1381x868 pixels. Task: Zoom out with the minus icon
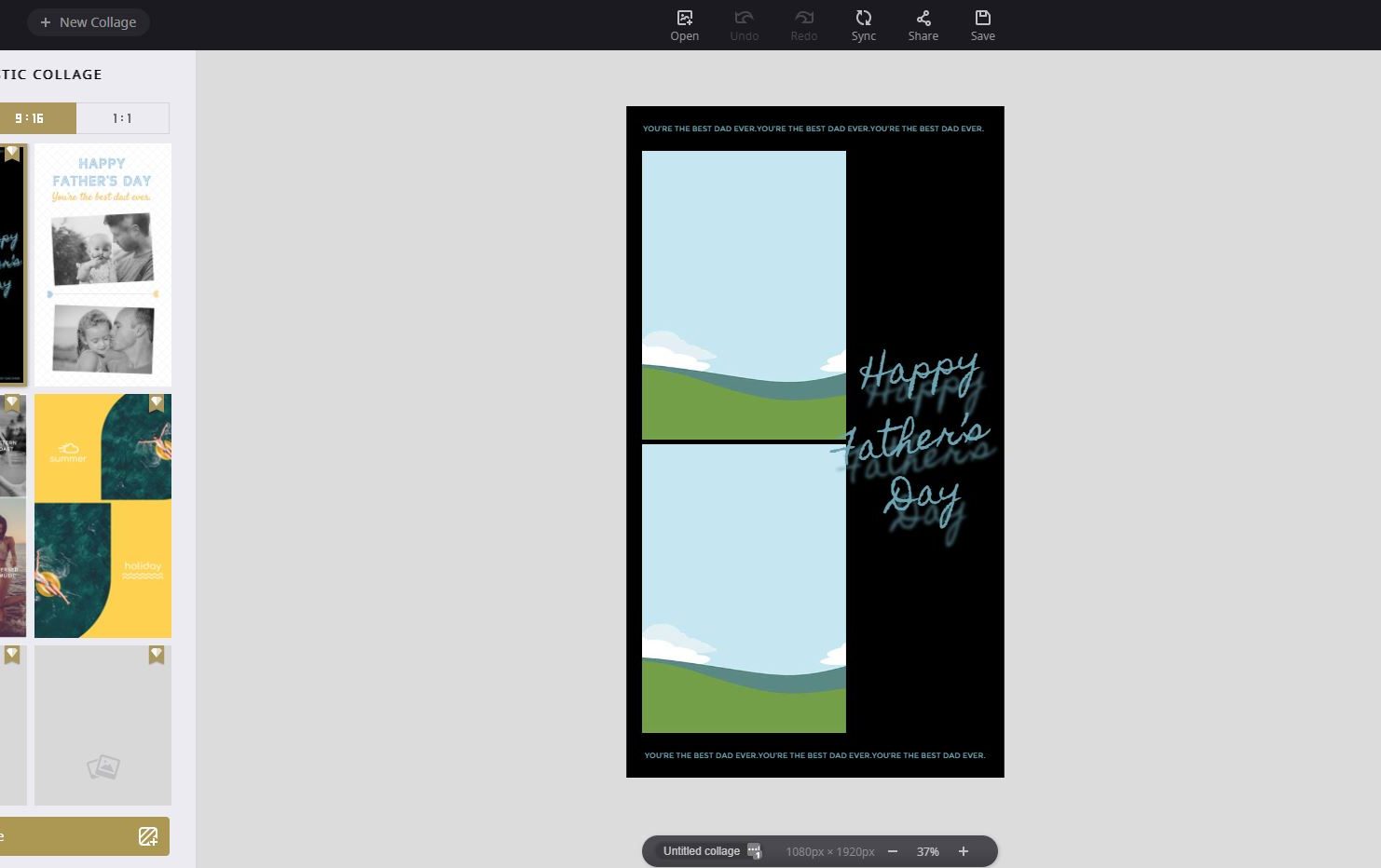point(893,851)
